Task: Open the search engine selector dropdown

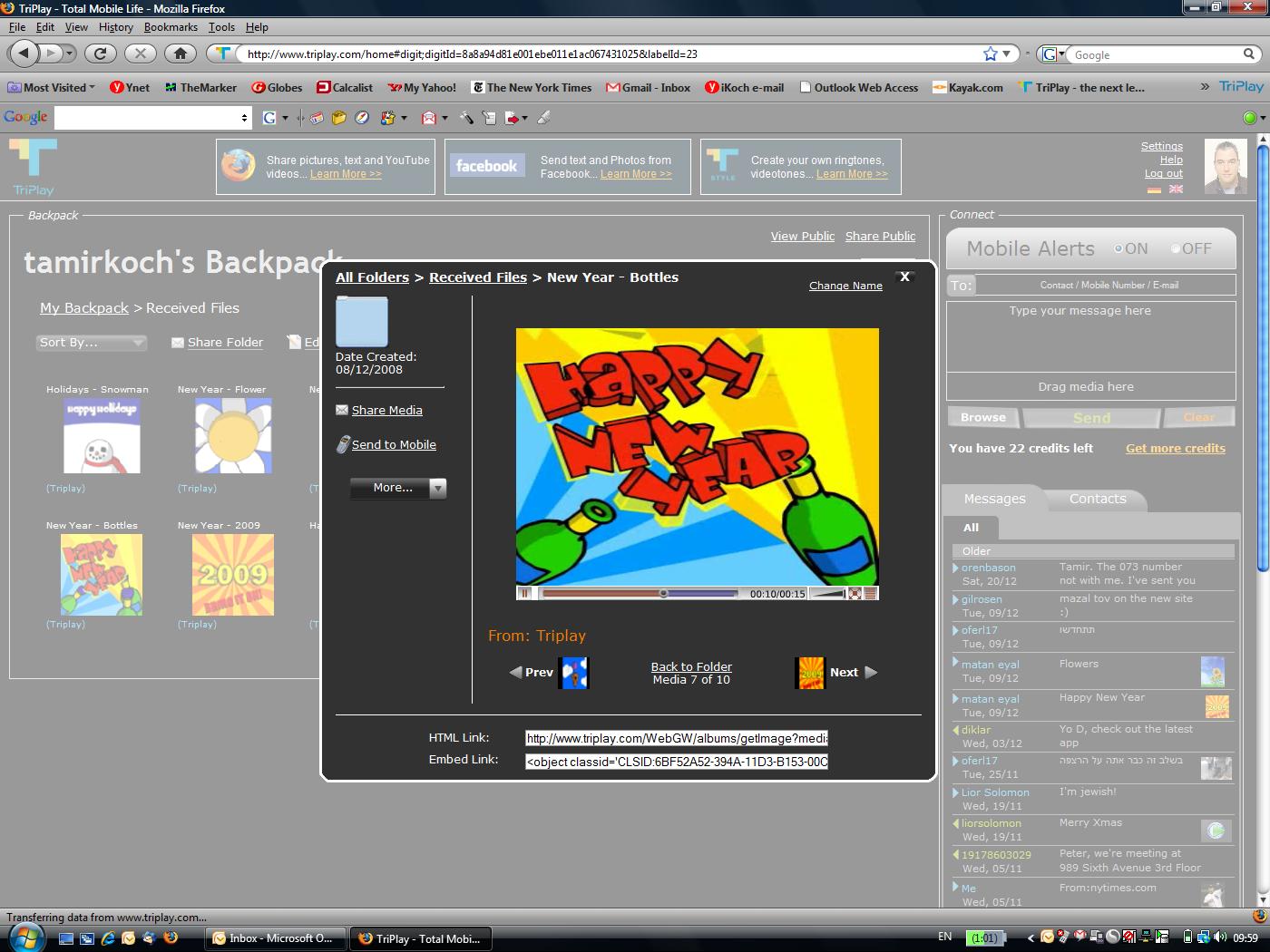Action: point(1052,54)
